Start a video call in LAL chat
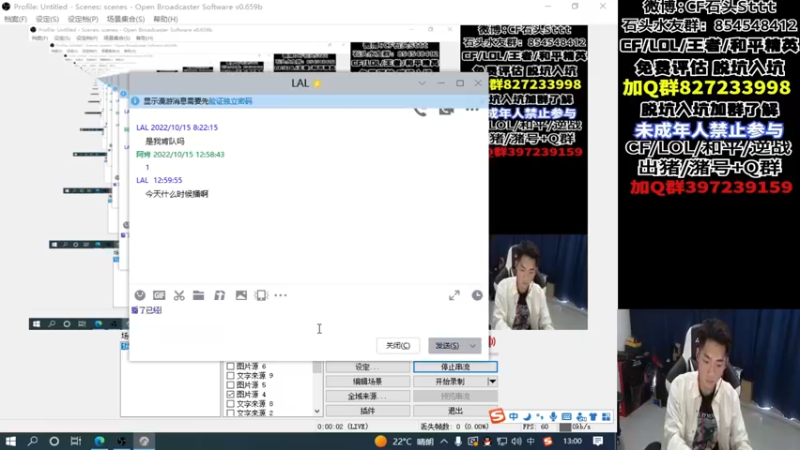This screenshot has height=450, width=800. click(x=446, y=110)
